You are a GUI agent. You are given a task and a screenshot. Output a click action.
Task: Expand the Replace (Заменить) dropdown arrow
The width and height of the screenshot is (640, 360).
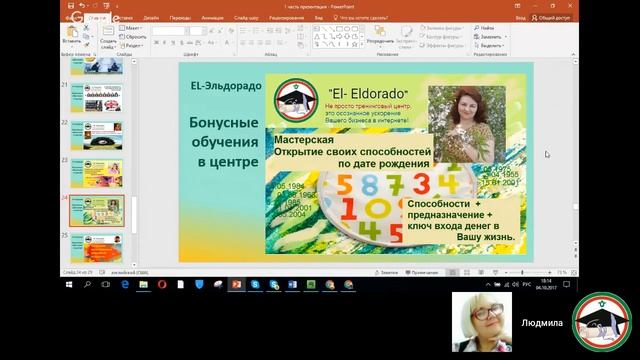point(506,37)
